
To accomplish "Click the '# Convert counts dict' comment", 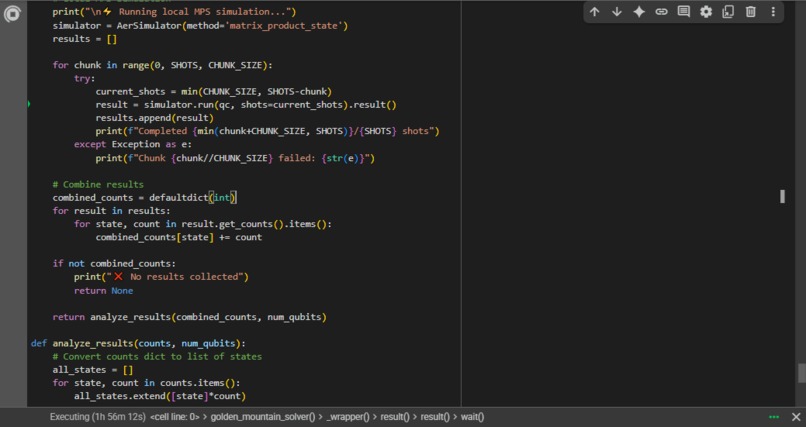I will click(x=157, y=357).
